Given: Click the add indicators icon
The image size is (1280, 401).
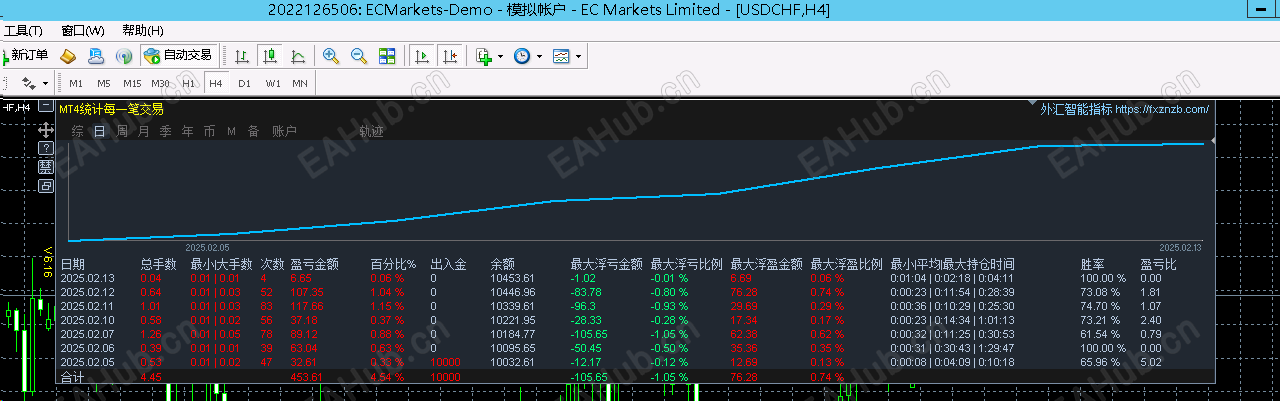Looking at the screenshot, I should 484,56.
